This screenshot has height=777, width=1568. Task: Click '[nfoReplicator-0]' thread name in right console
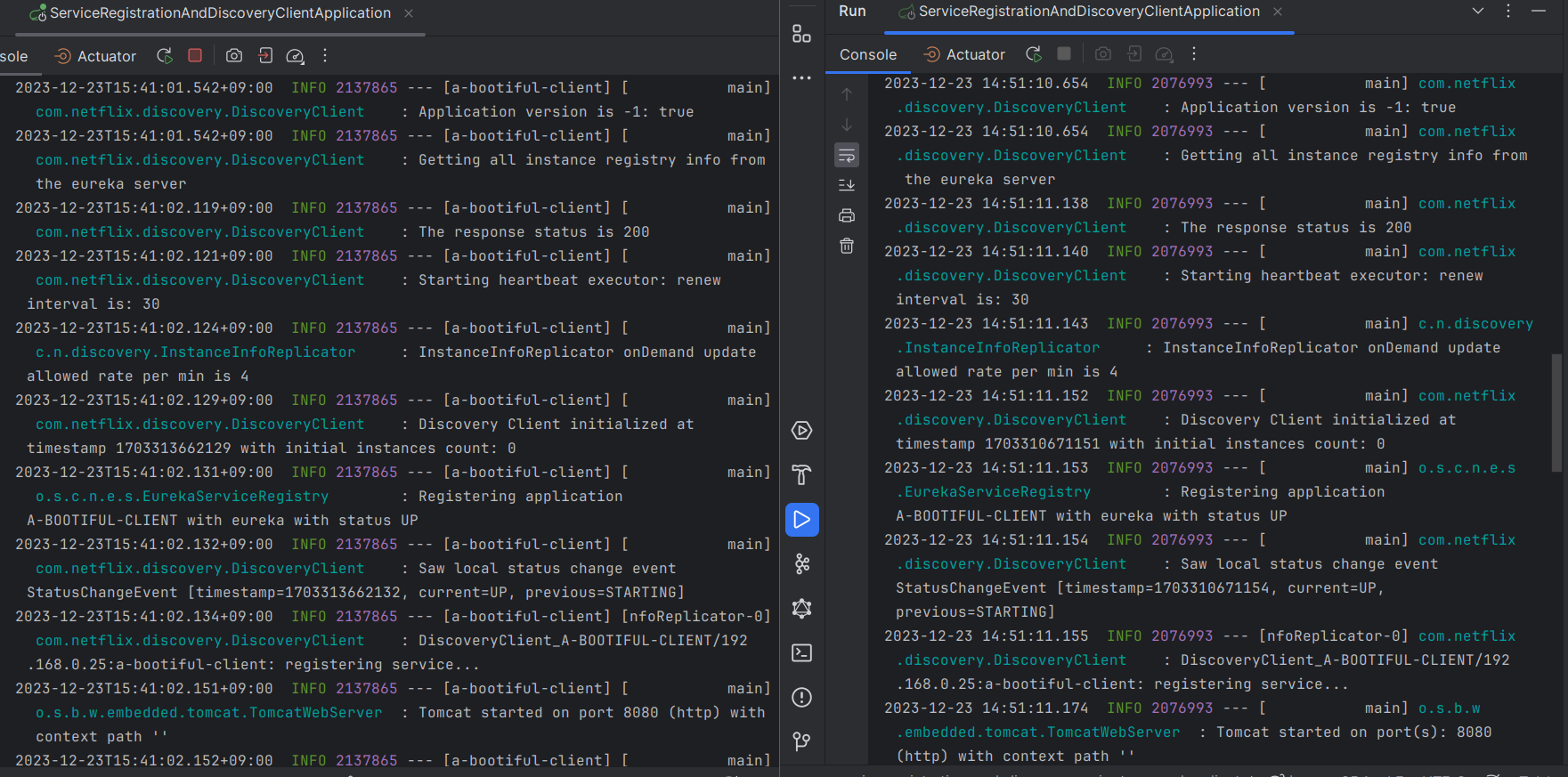[1333, 636]
